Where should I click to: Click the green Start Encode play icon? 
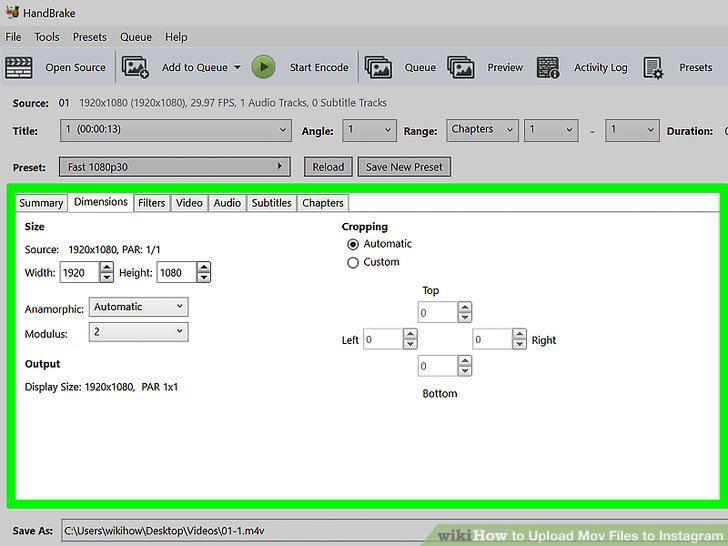point(264,67)
